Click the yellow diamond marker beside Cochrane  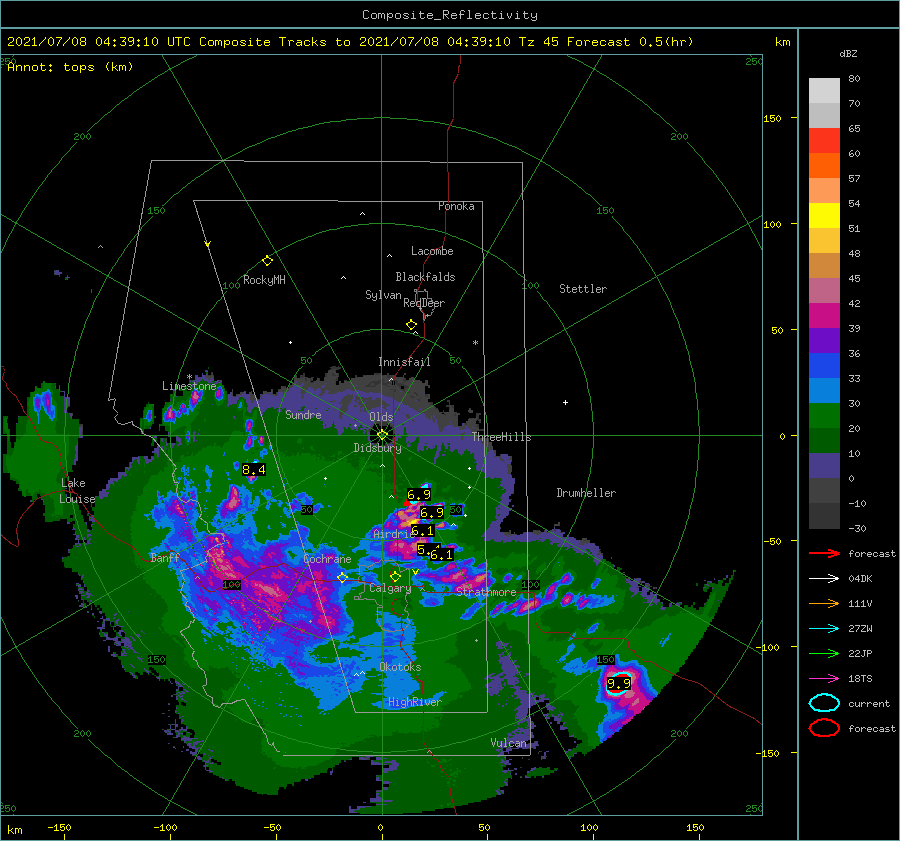tap(342, 577)
